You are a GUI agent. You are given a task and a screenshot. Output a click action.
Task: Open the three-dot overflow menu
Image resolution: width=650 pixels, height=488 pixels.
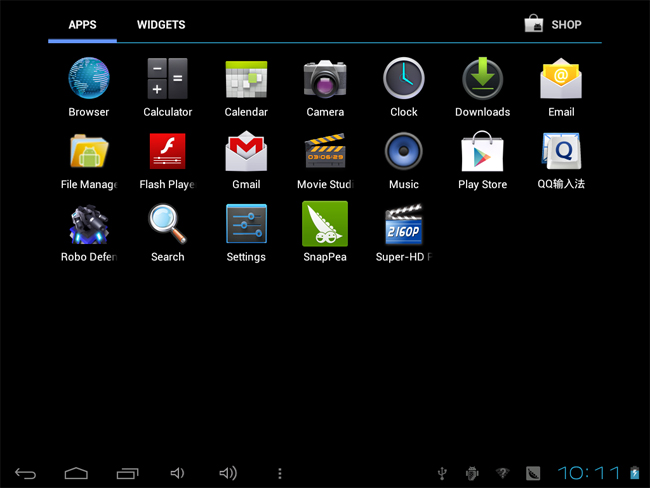pos(280,473)
